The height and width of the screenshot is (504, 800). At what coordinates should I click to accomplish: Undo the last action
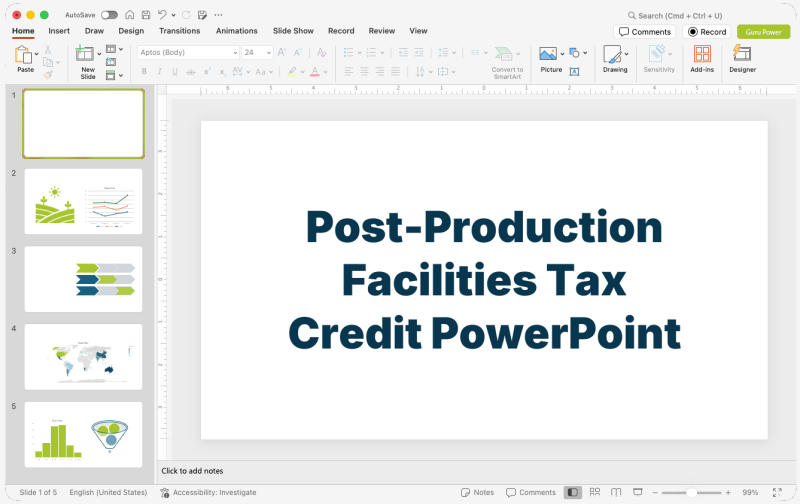tap(162, 15)
